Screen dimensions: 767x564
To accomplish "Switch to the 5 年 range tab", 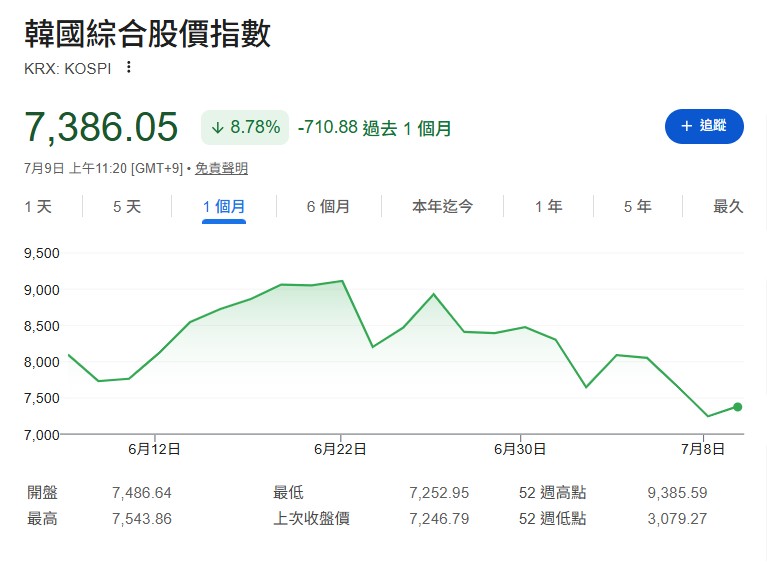I will [637, 206].
